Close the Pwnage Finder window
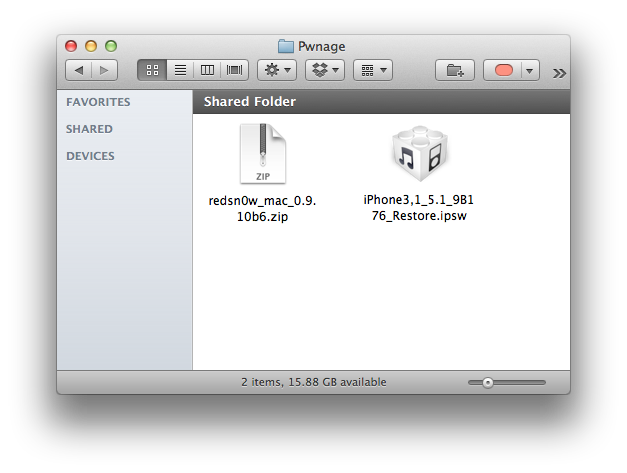This screenshot has width=627, height=473. coord(71,46)
